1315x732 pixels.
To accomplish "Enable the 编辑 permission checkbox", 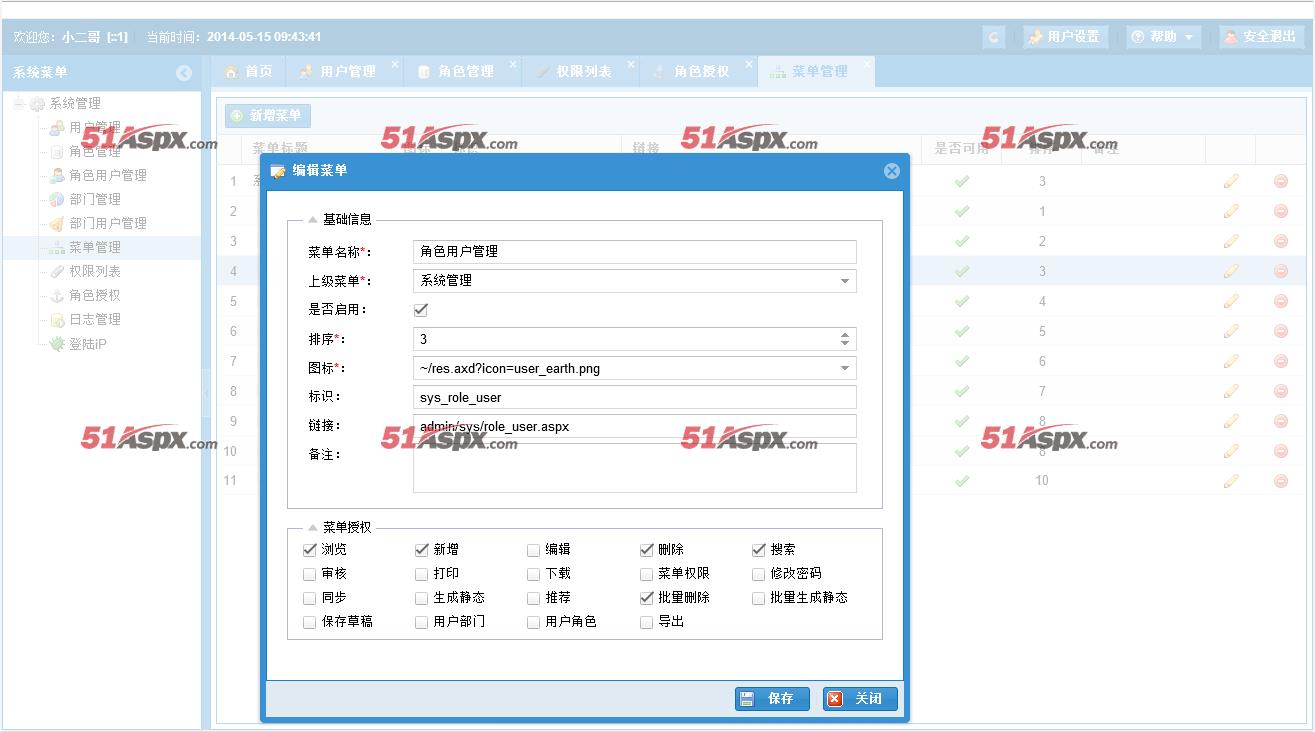I will (534, 550).
